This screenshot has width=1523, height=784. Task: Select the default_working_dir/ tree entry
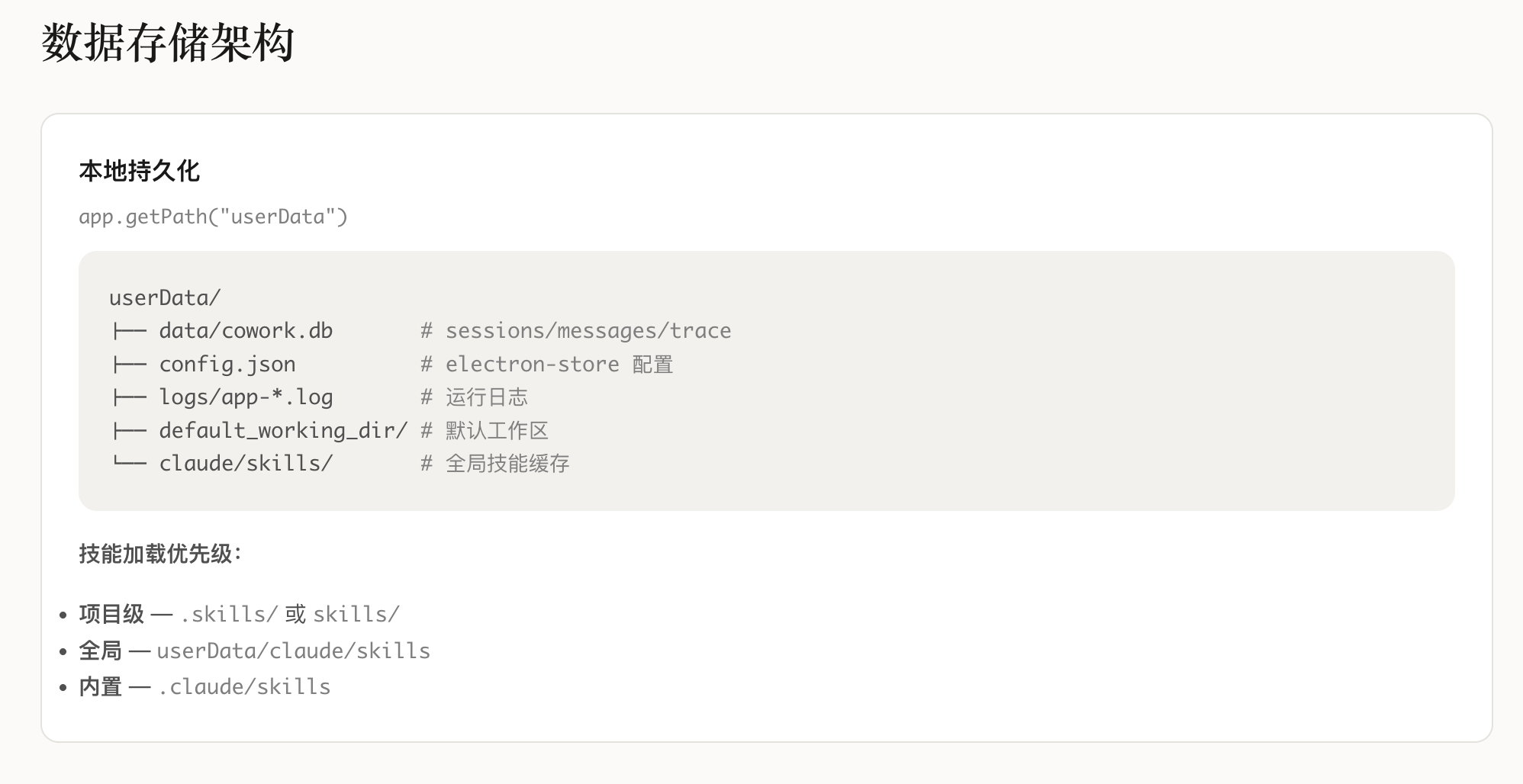[x=283, y=431]
